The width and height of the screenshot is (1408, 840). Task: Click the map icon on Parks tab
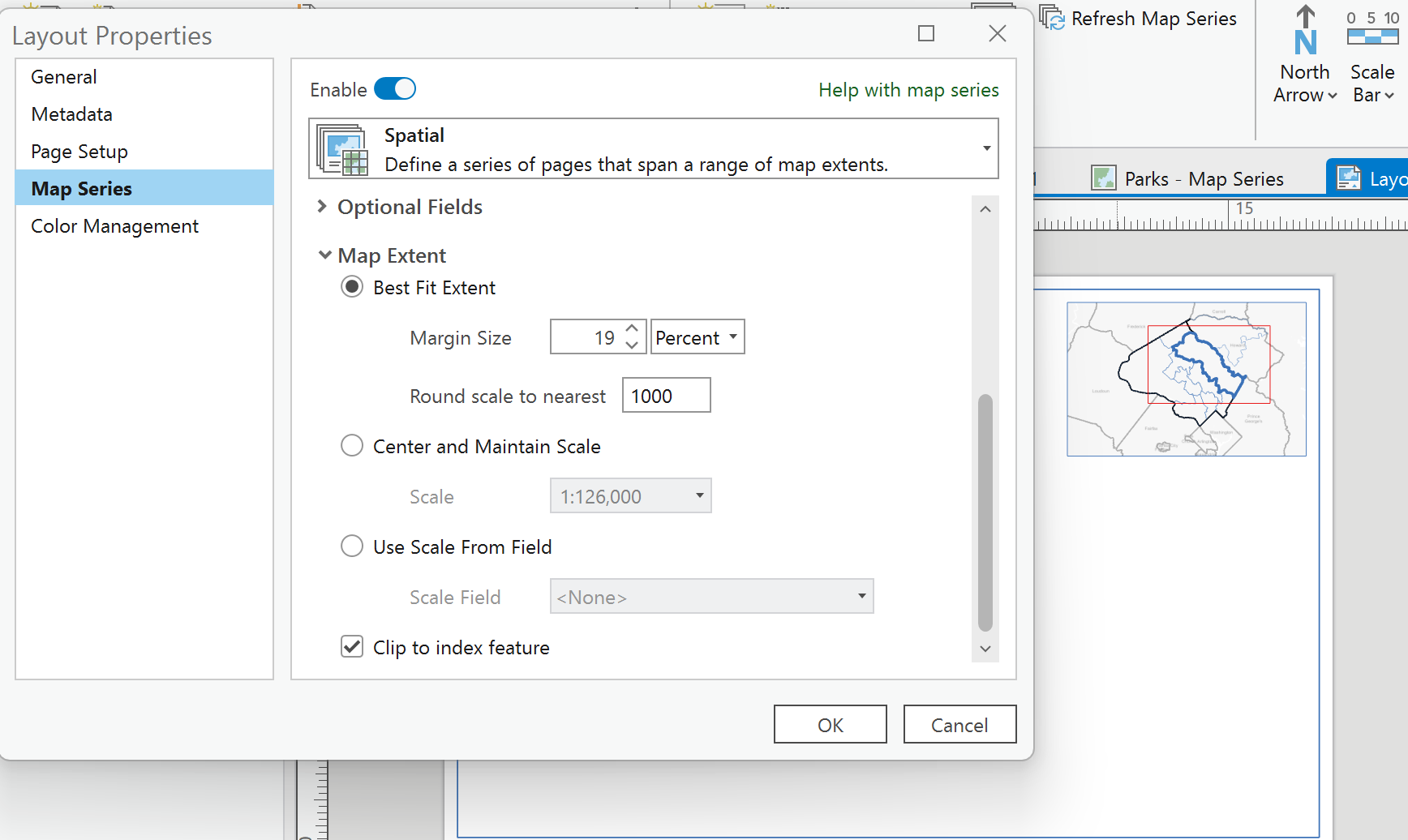tap(1104, 178)
